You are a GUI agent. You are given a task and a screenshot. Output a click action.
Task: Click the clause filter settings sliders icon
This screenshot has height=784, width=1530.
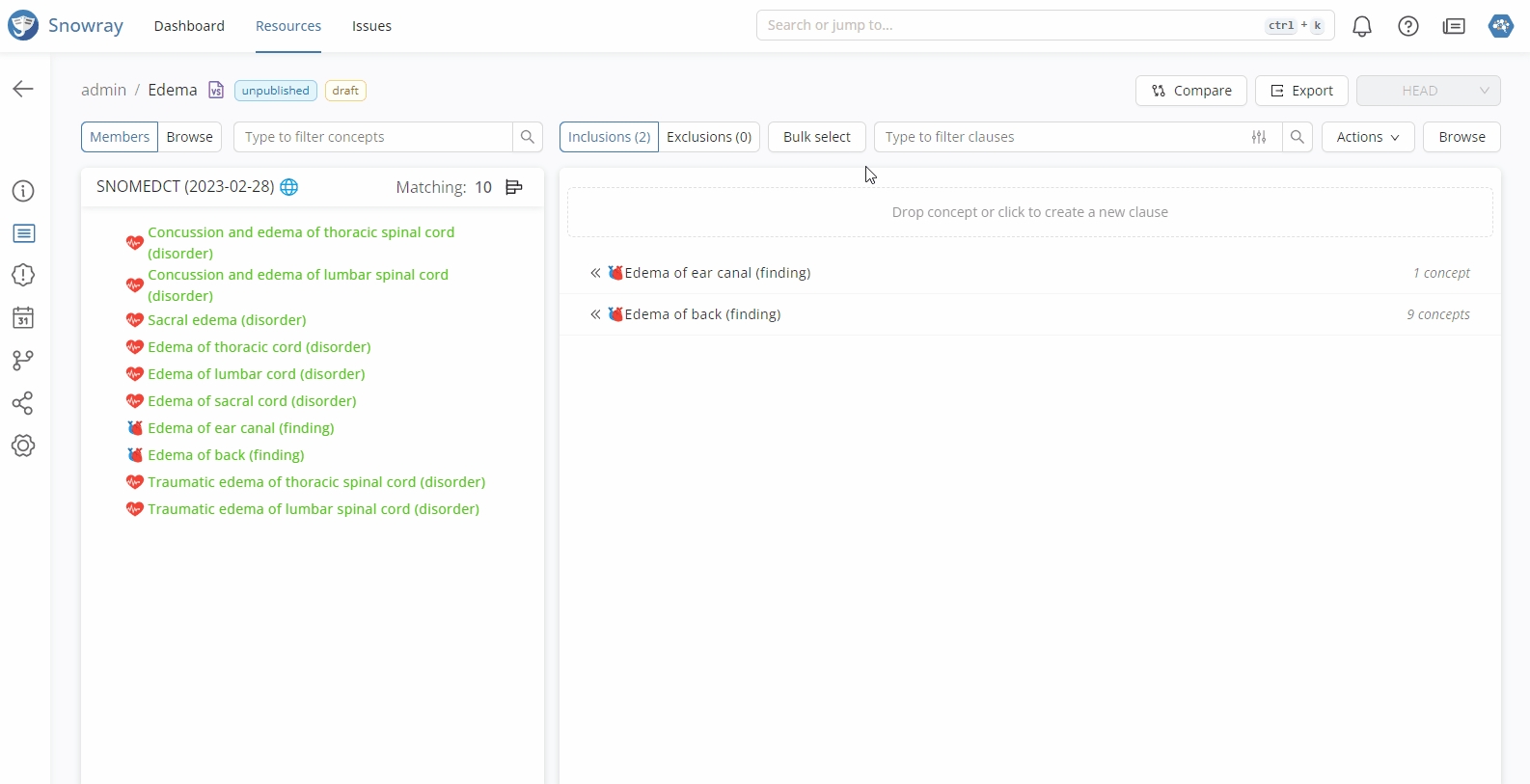point(1259,137)
